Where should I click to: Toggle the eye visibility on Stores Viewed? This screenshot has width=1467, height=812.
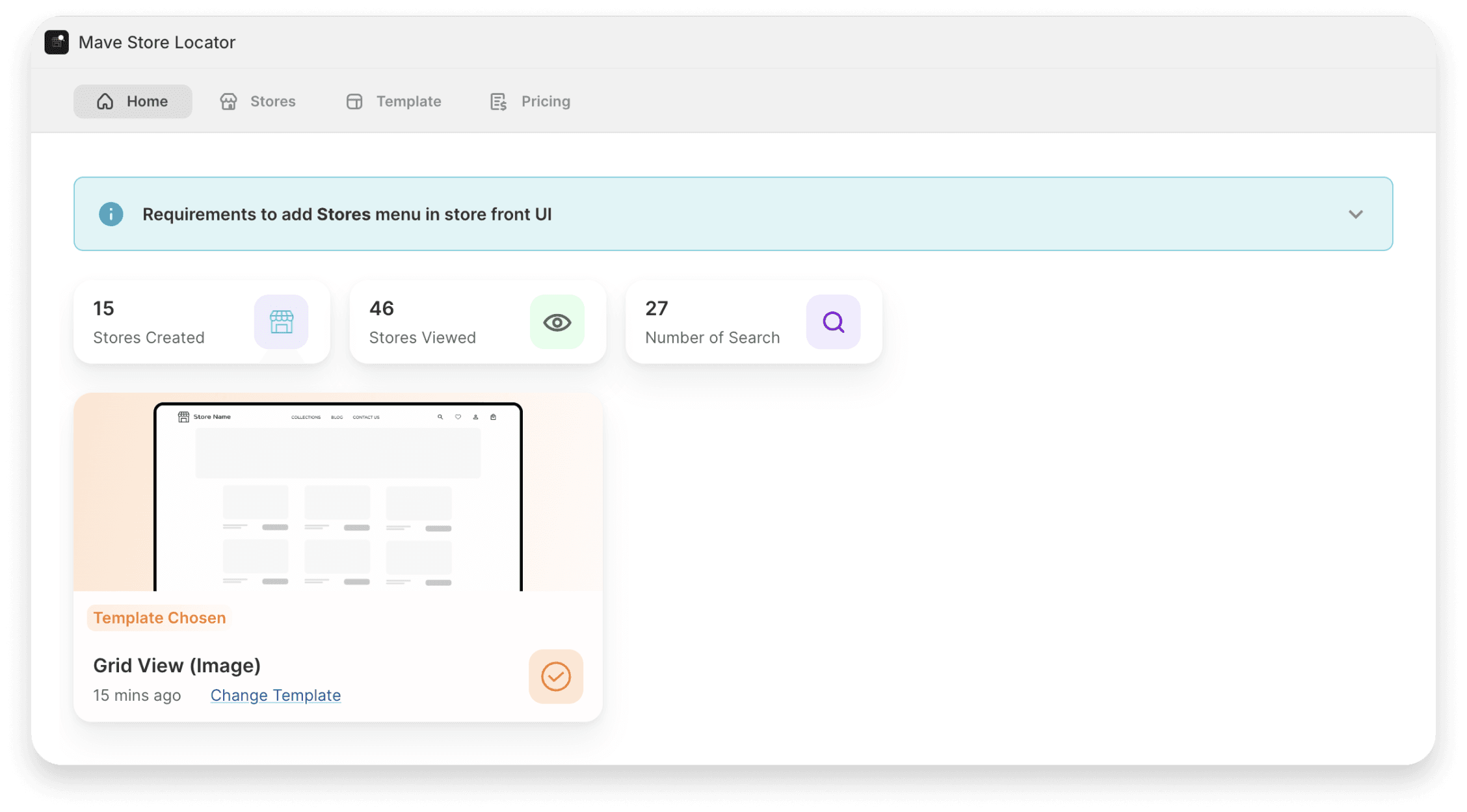point(557,322)
